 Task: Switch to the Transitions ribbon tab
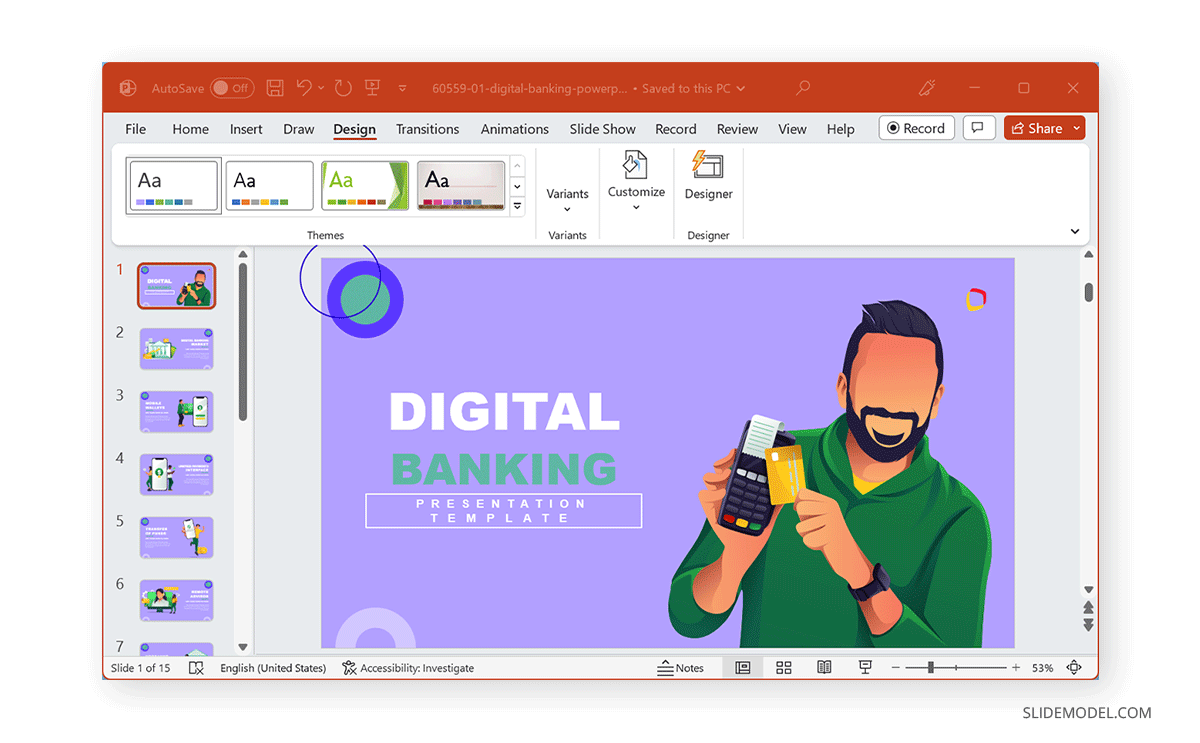427,128
